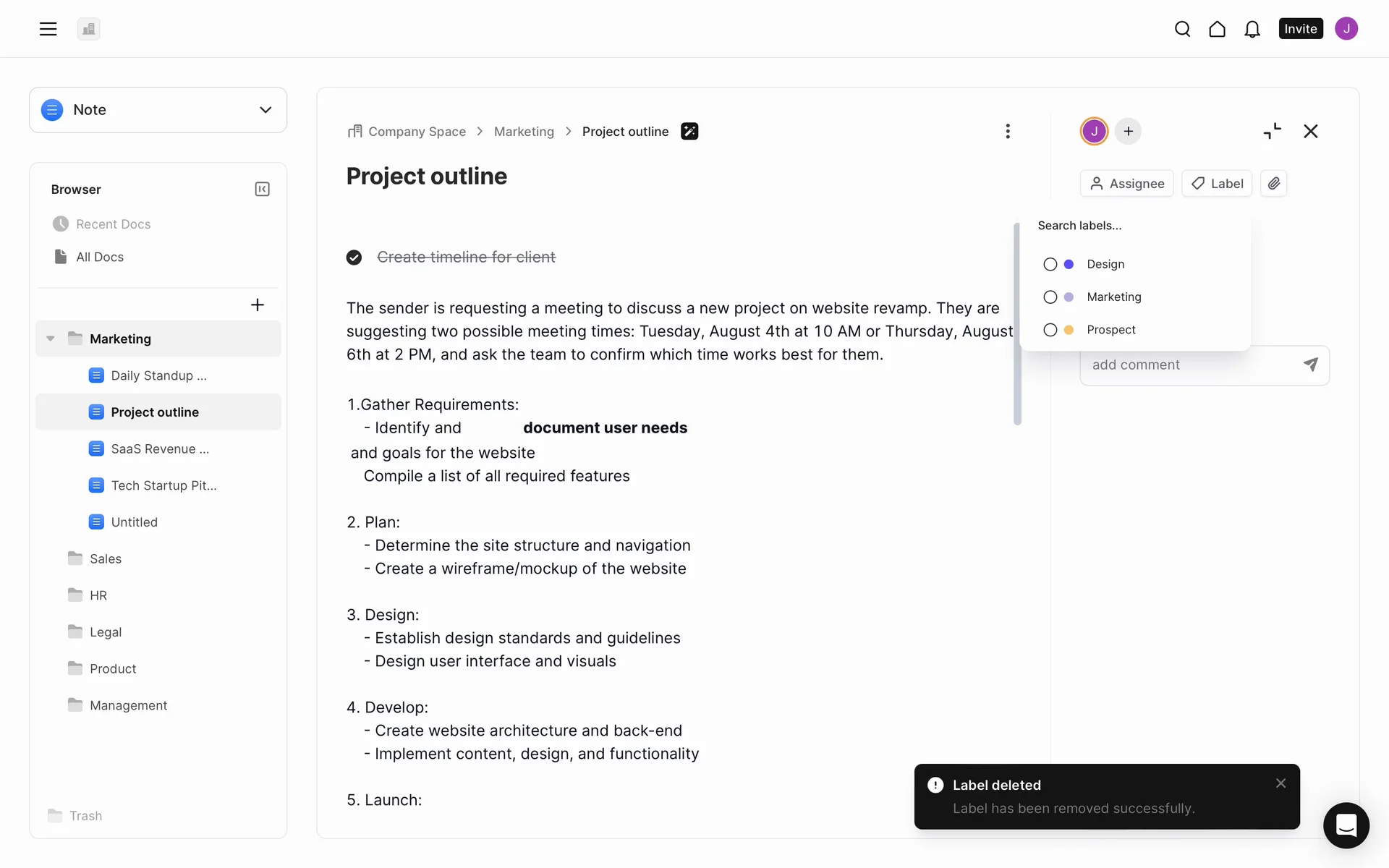Click the Assignee button

point(1126,184)
